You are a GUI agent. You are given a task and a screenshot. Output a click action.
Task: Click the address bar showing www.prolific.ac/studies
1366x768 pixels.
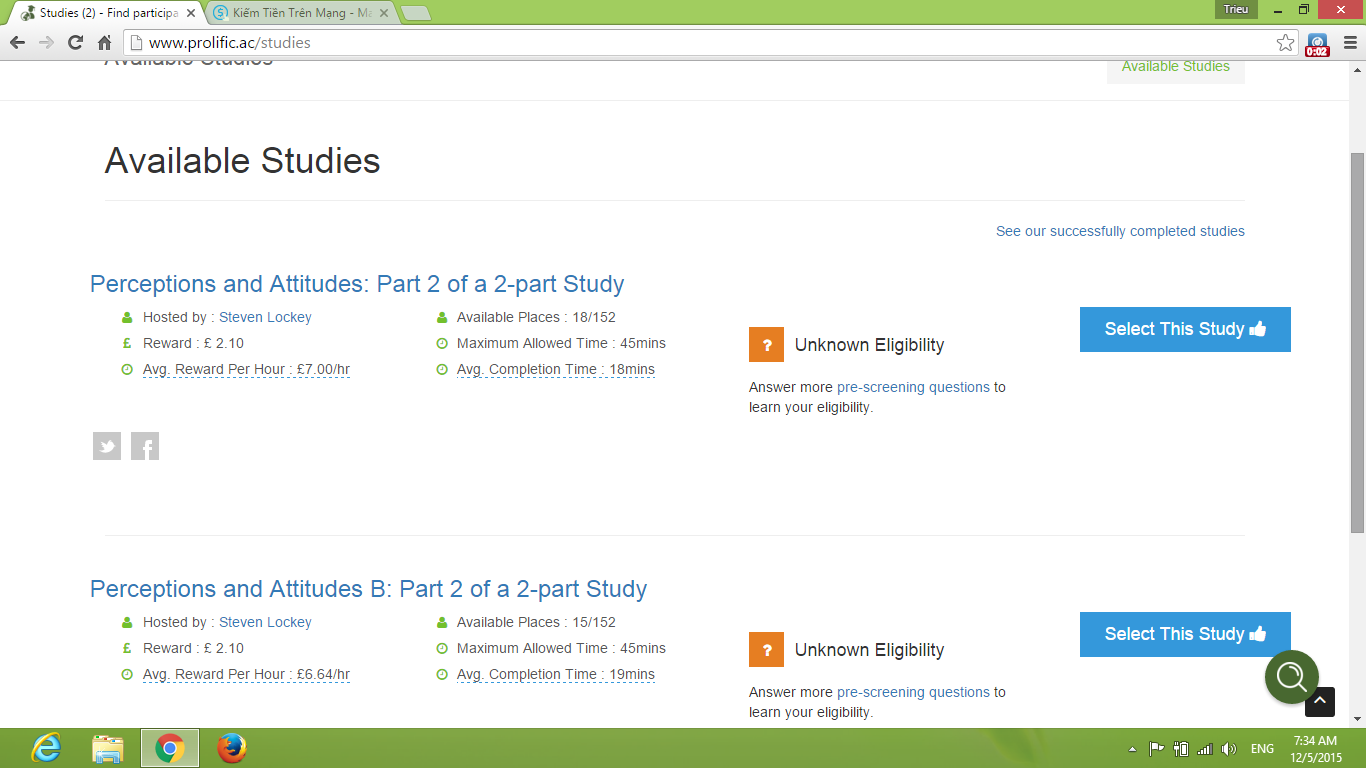pos(710,43)
